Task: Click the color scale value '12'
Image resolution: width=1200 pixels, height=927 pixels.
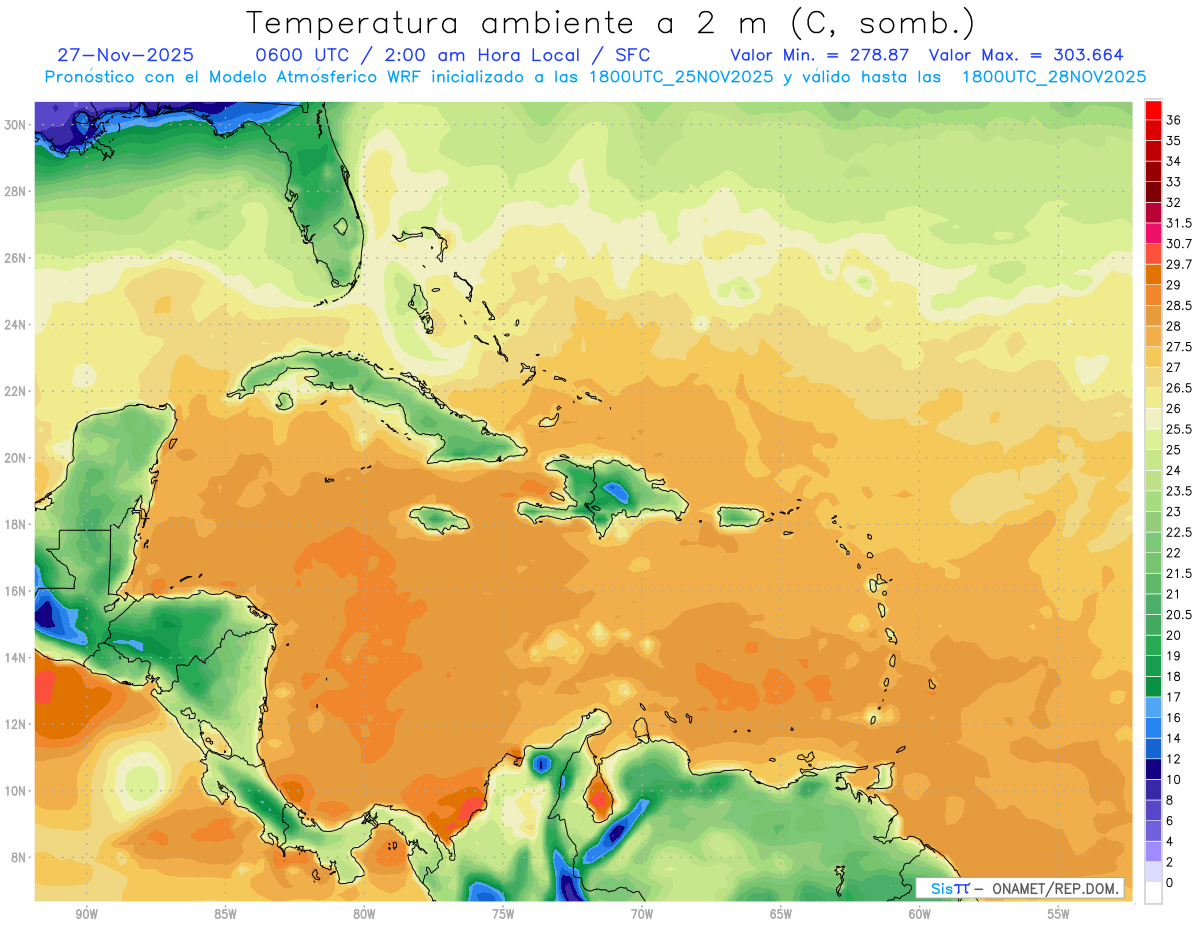Action: click(1174, 759)
